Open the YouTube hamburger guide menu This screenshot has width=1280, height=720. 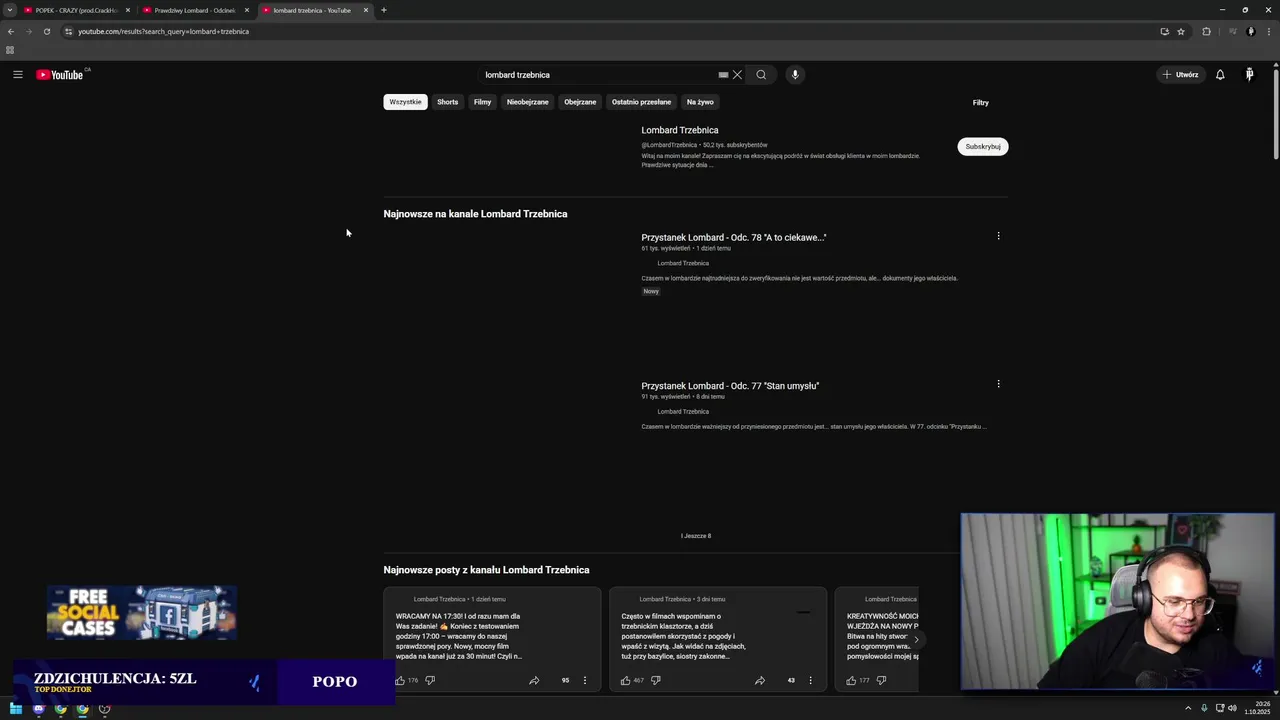click(18, 75)
